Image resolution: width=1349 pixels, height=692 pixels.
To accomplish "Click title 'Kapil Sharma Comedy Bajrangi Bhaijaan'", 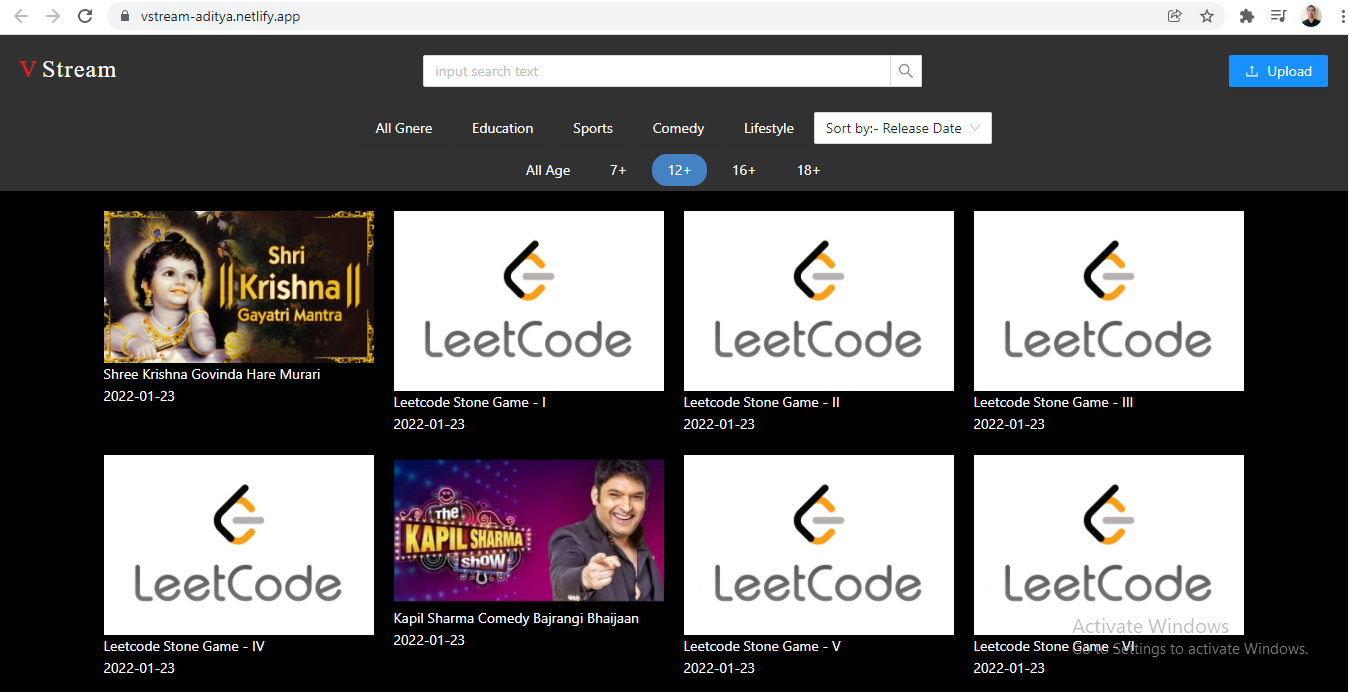I will coord(516,618).
